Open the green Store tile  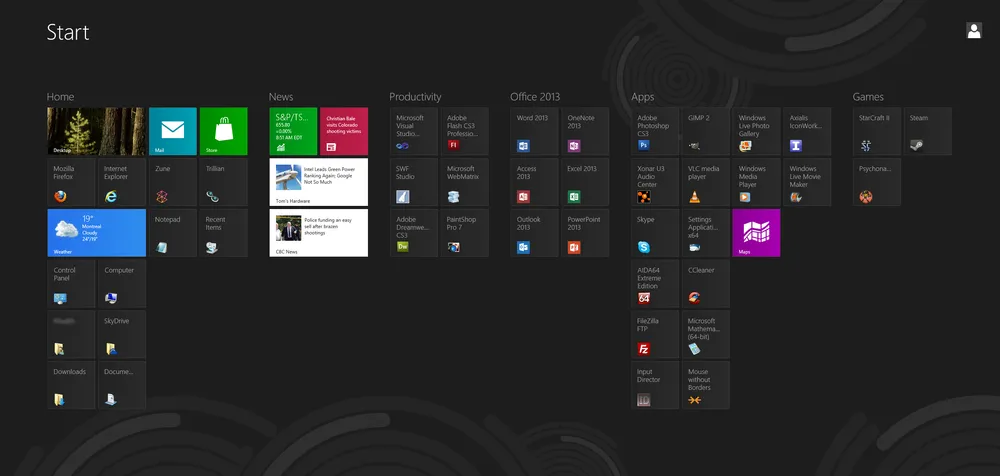[x=224, y=131]
